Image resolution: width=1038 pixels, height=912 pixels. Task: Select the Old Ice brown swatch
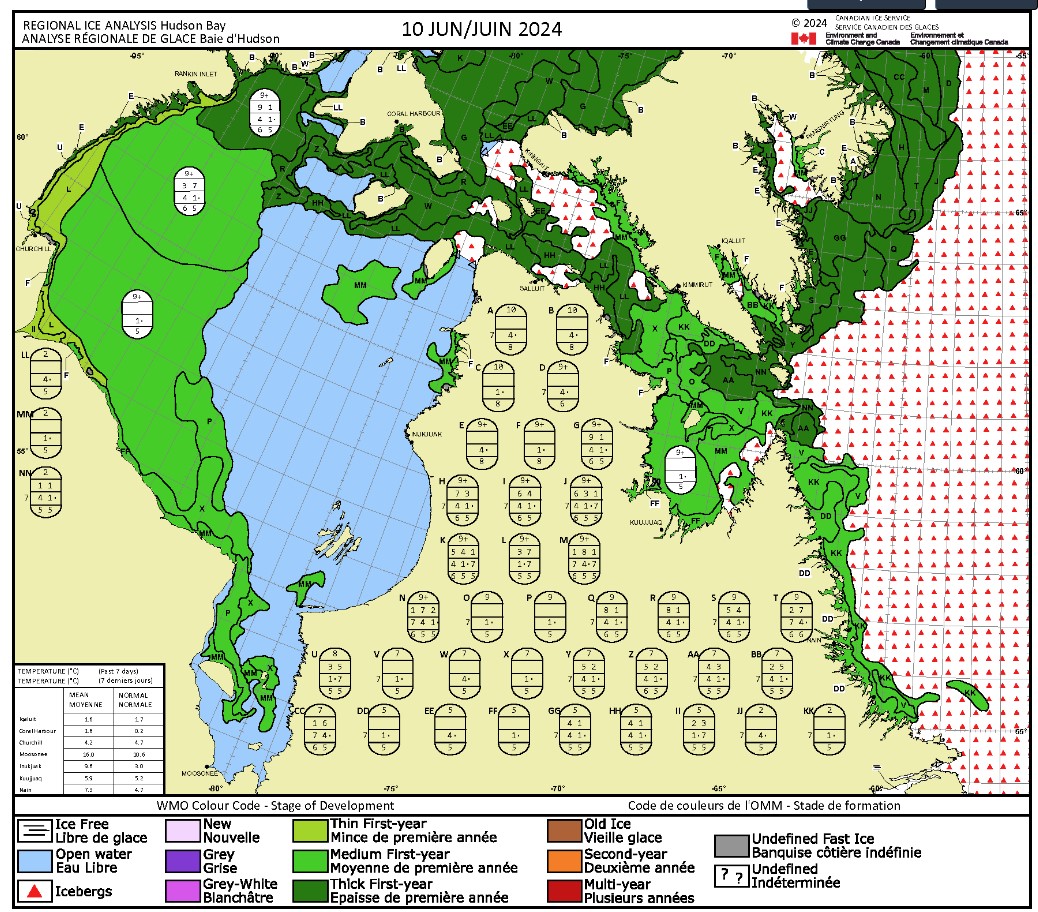[x=564, y=830]
